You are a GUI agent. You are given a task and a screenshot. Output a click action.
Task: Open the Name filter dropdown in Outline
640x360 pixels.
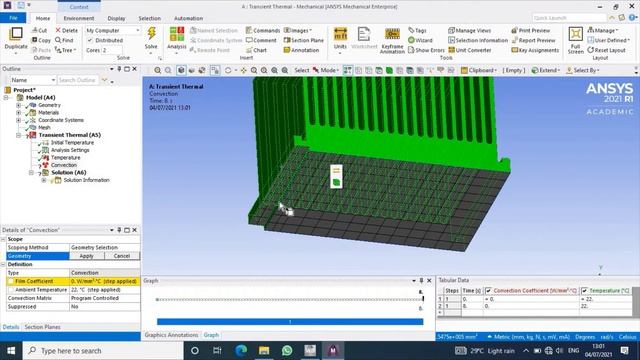(x=53, y=80)
